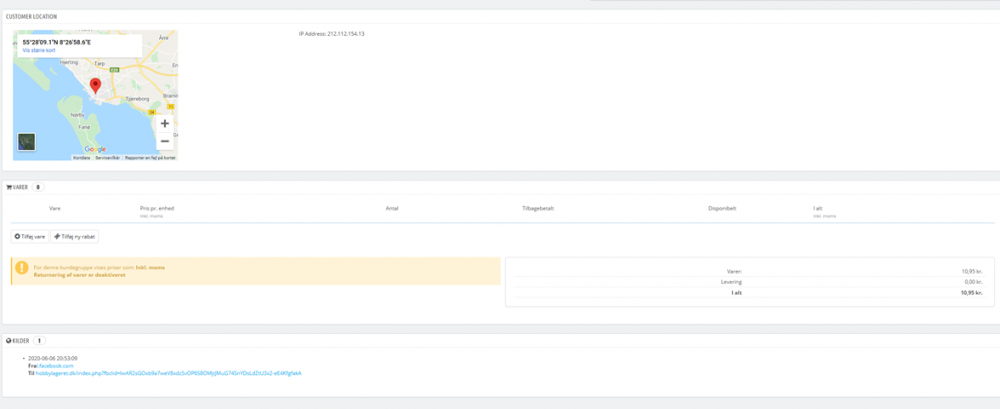Click the Google logo on the map

click(x=95, y=149)
